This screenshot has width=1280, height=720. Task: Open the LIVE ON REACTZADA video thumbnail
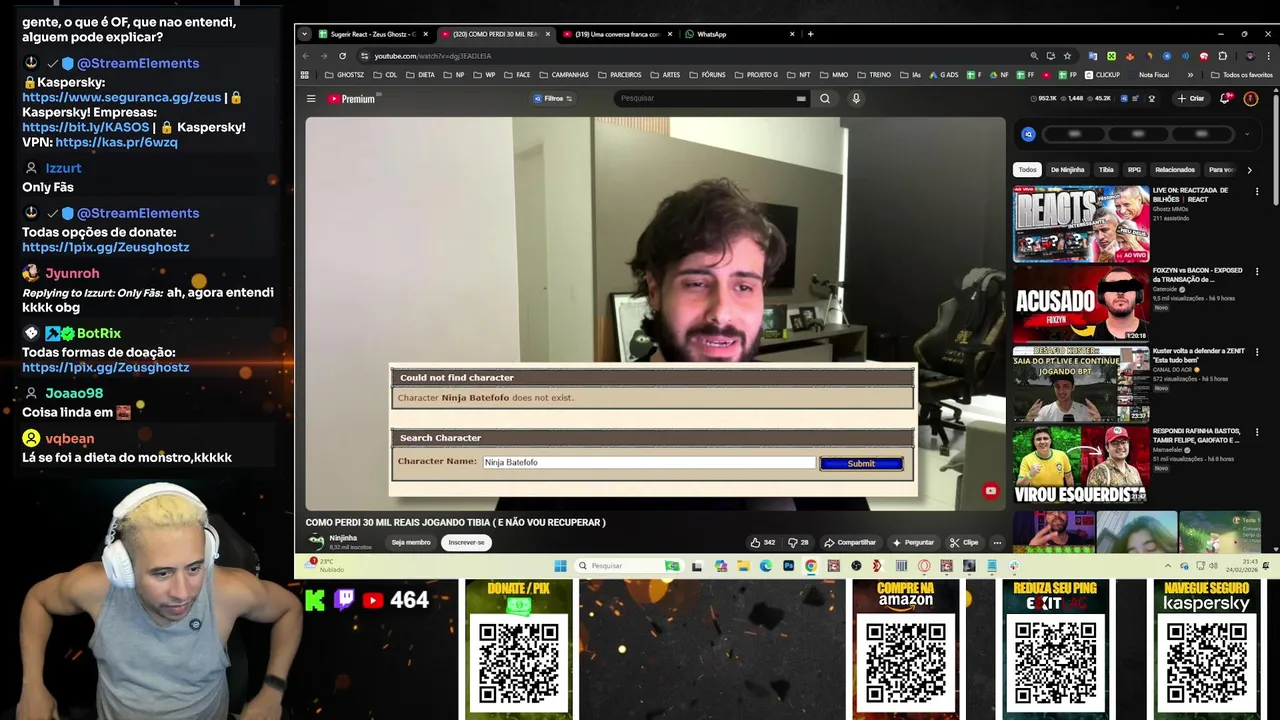(1081, 223)
